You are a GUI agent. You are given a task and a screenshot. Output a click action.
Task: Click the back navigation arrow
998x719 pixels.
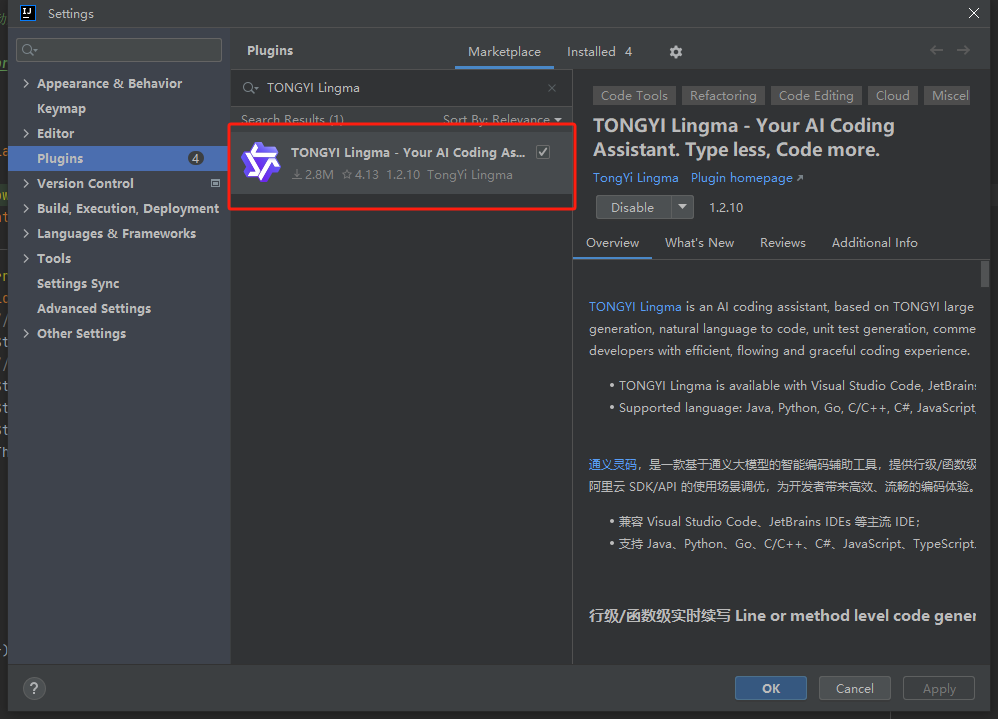pyautogui.click(x=936, y=50)
